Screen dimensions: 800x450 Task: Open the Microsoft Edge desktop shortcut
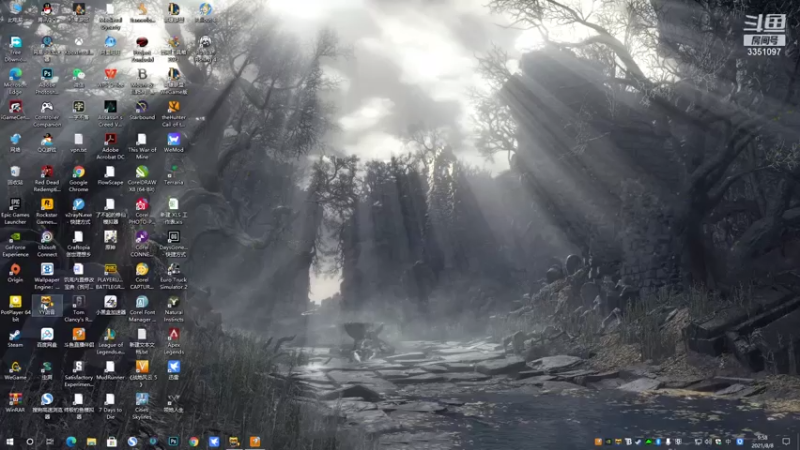pos(15,81)
